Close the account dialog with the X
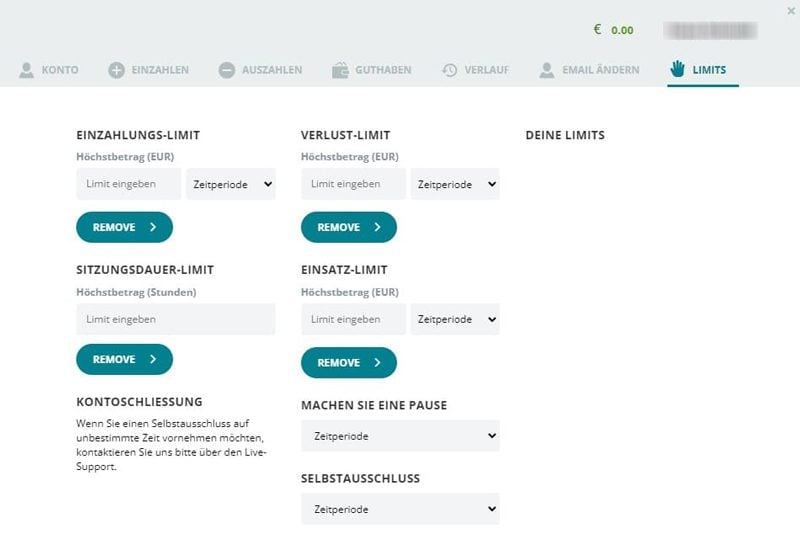The image size is (800, 547). (792, 10)
